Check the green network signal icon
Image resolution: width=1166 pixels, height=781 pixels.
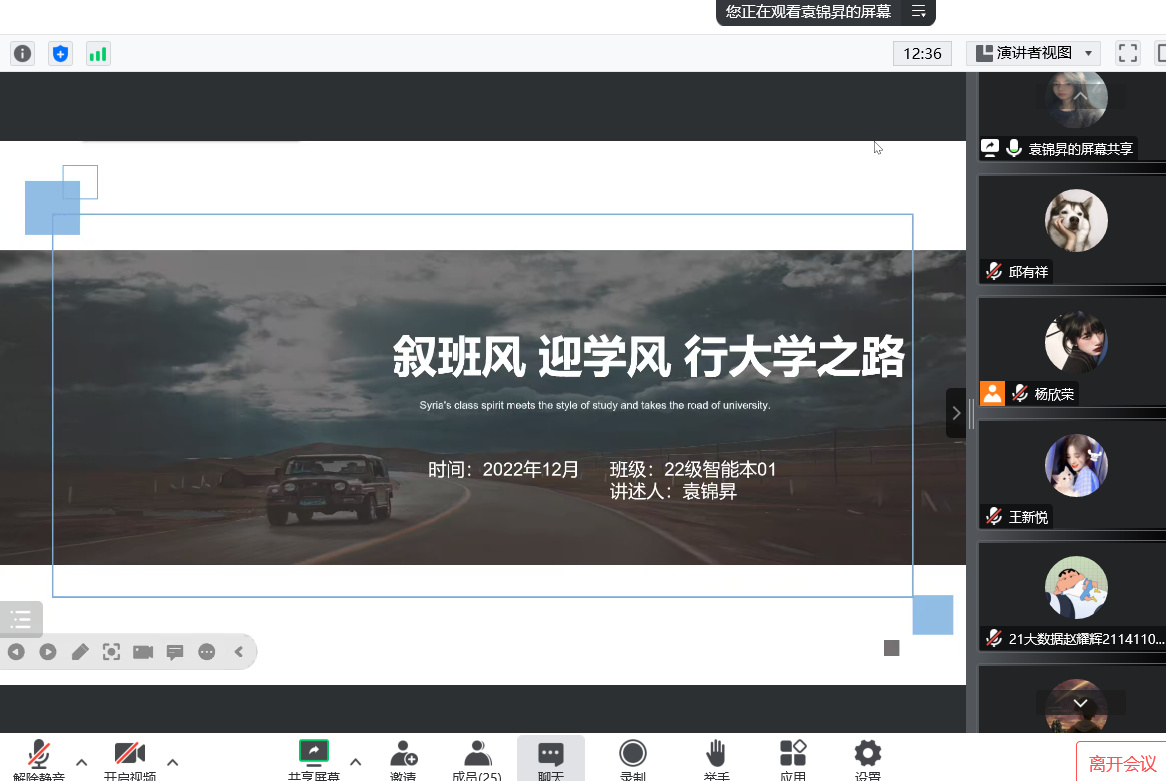pos(98,53)
